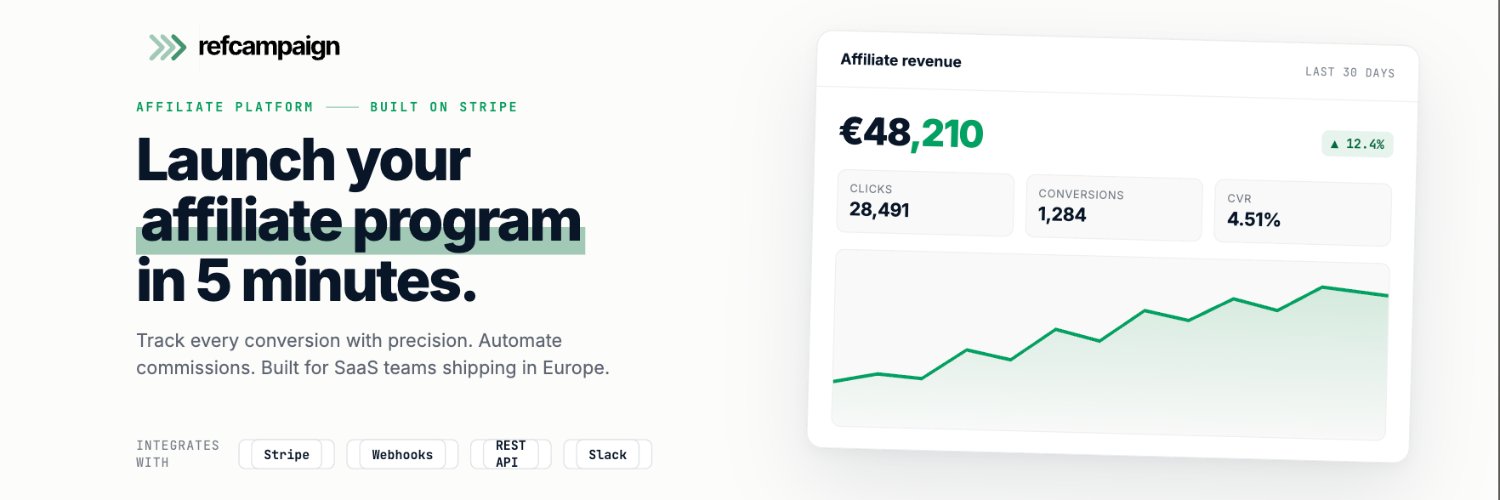This screenshot has width=1500, height=500.
Task: Click the 'Track every conversion' description paragraph
Action: point(373,354)
